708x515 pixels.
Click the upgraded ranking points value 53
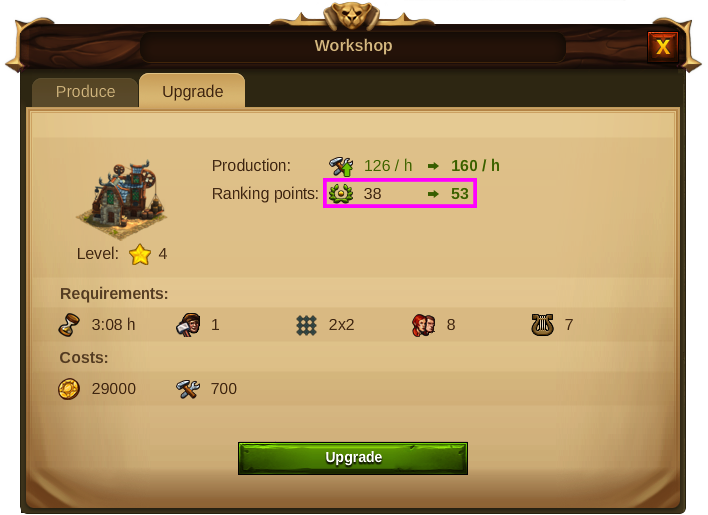click(x=460, y=194)
